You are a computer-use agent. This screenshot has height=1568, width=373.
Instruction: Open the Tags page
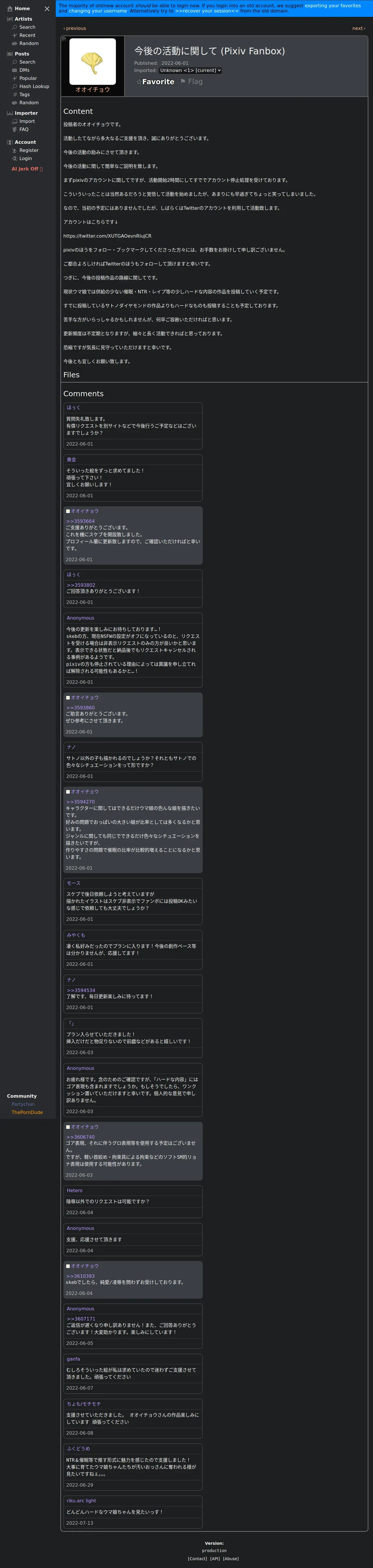[24, 94]
